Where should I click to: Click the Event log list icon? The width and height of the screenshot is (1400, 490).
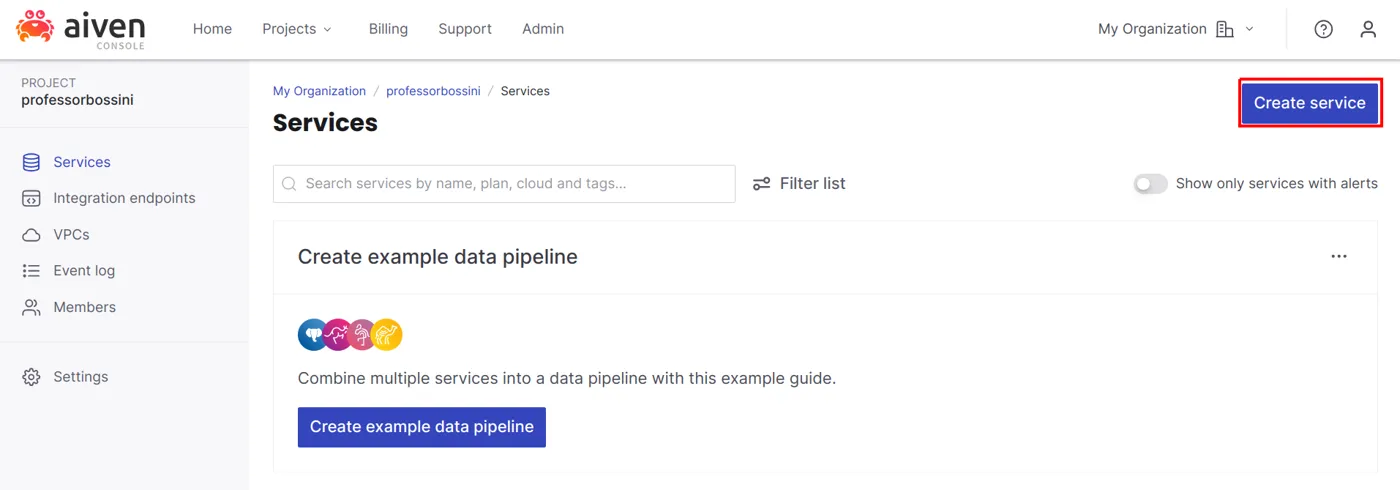pos(31,271)
